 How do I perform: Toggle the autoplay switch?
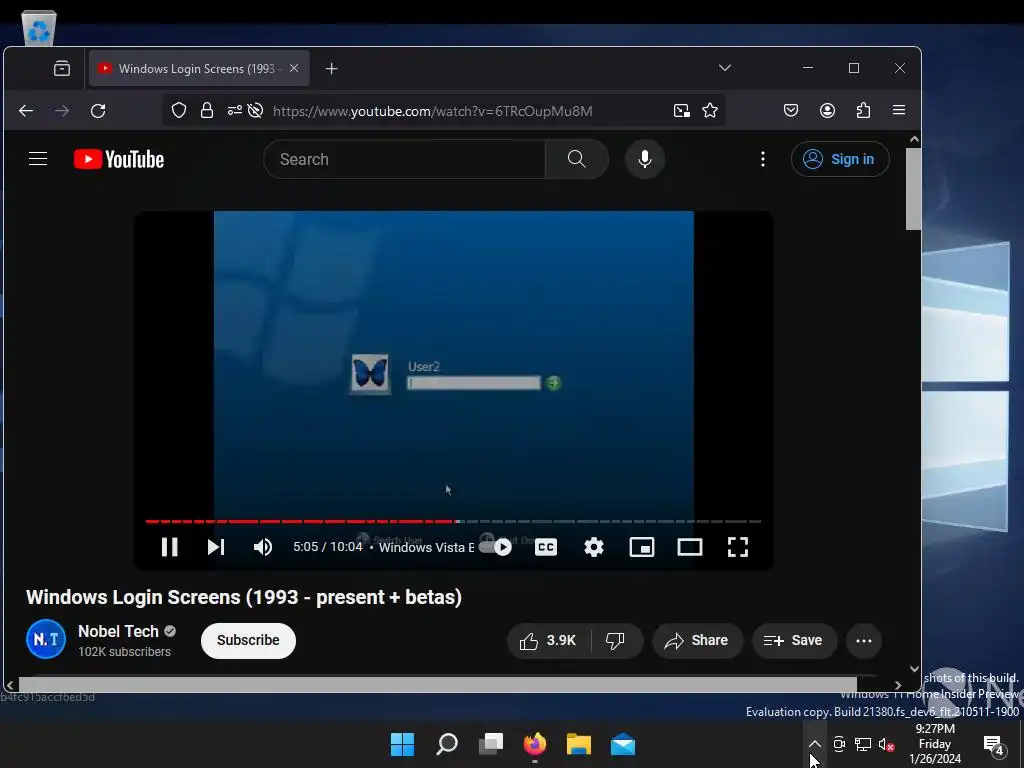496,547
